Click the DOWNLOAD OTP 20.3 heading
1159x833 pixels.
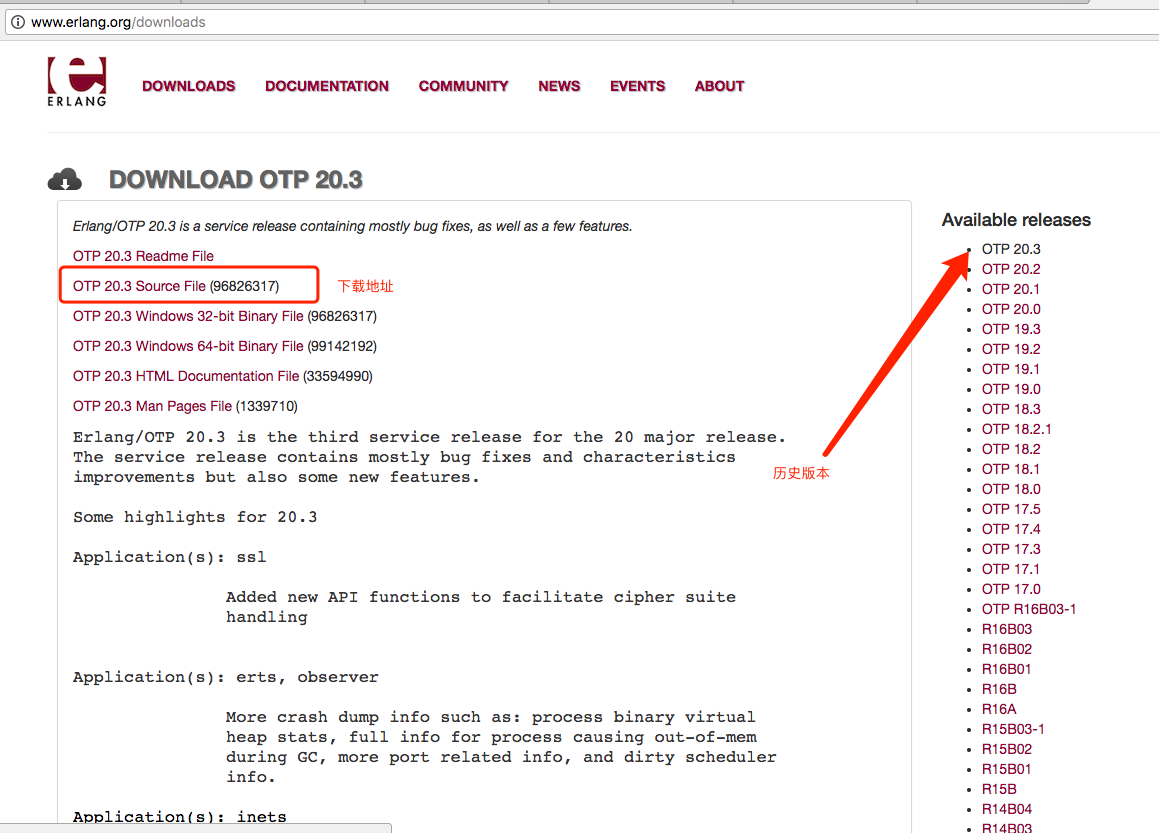tap(236, 180)
